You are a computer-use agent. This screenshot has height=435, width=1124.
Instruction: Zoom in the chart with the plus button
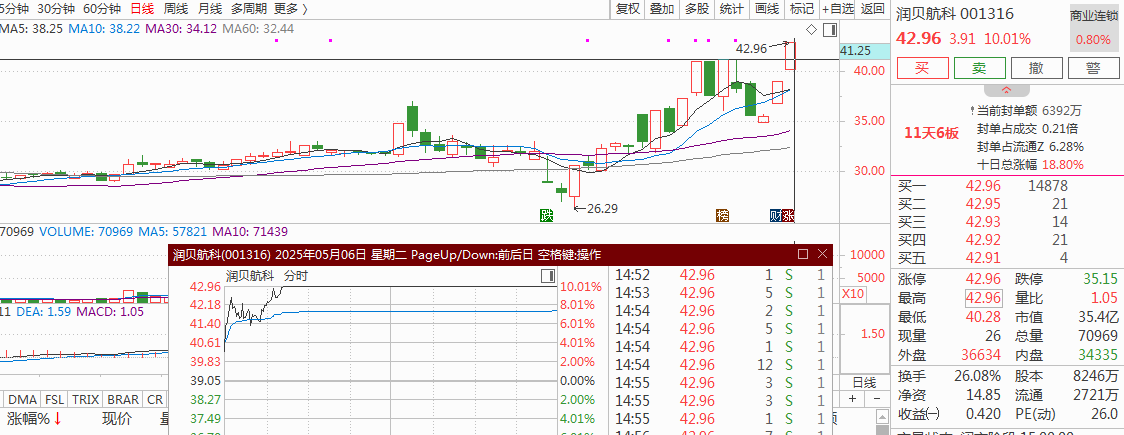[x=852, y=398]
